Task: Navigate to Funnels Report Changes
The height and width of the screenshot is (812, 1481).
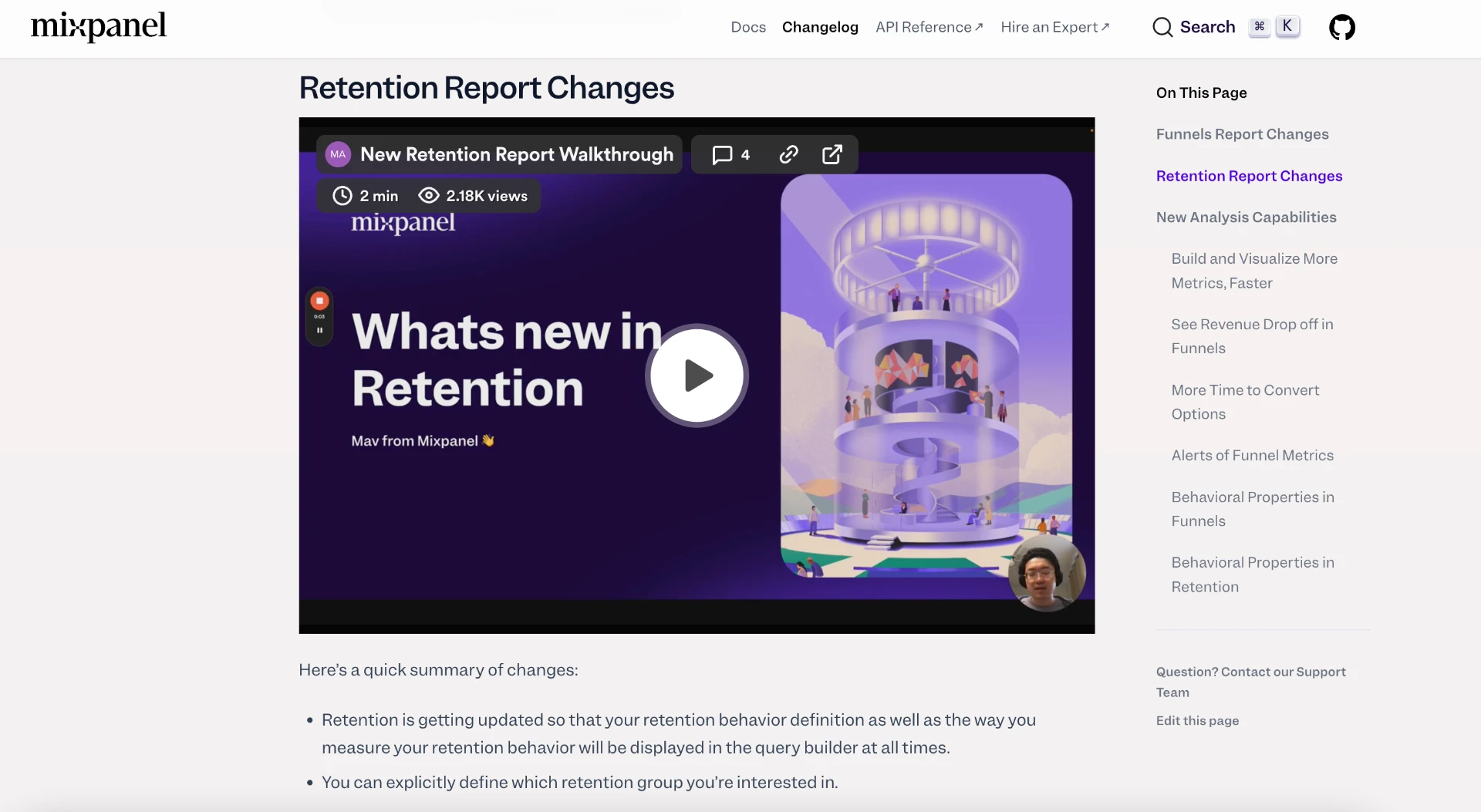Action: click(1242, 133)
